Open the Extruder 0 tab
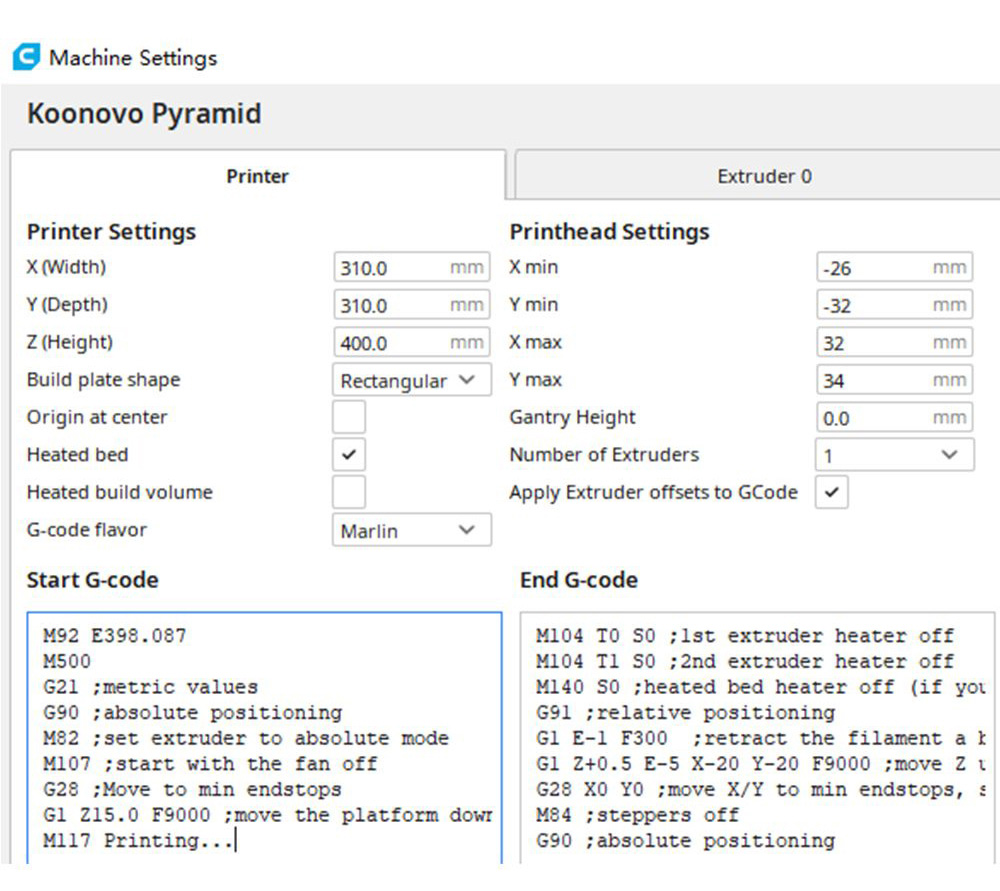The image size is (1000, 891). [x=764, y=176]
